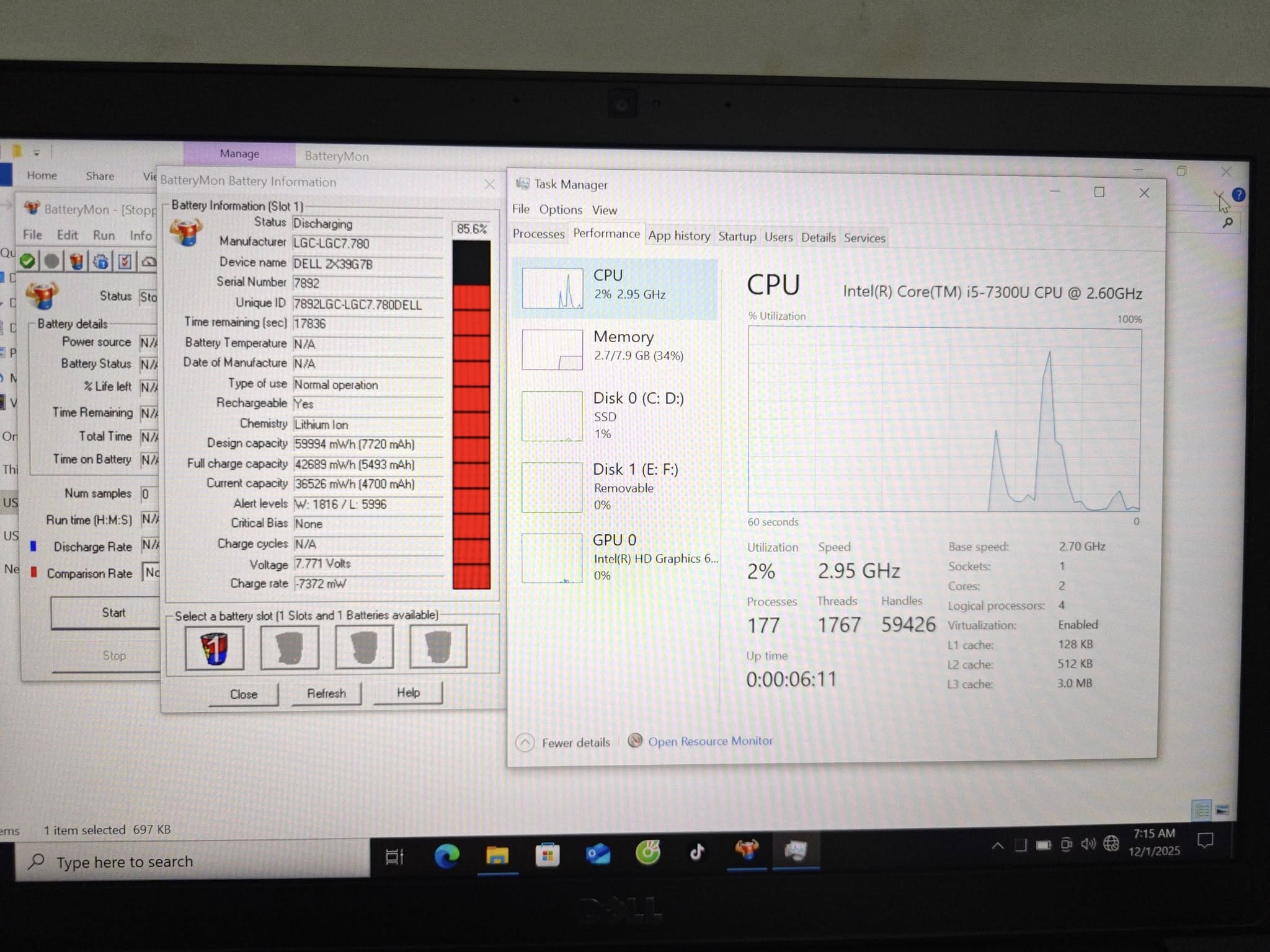Click battery info icon in BatteryMon toolbar
1270x952 pixels.
coord(76,261)
